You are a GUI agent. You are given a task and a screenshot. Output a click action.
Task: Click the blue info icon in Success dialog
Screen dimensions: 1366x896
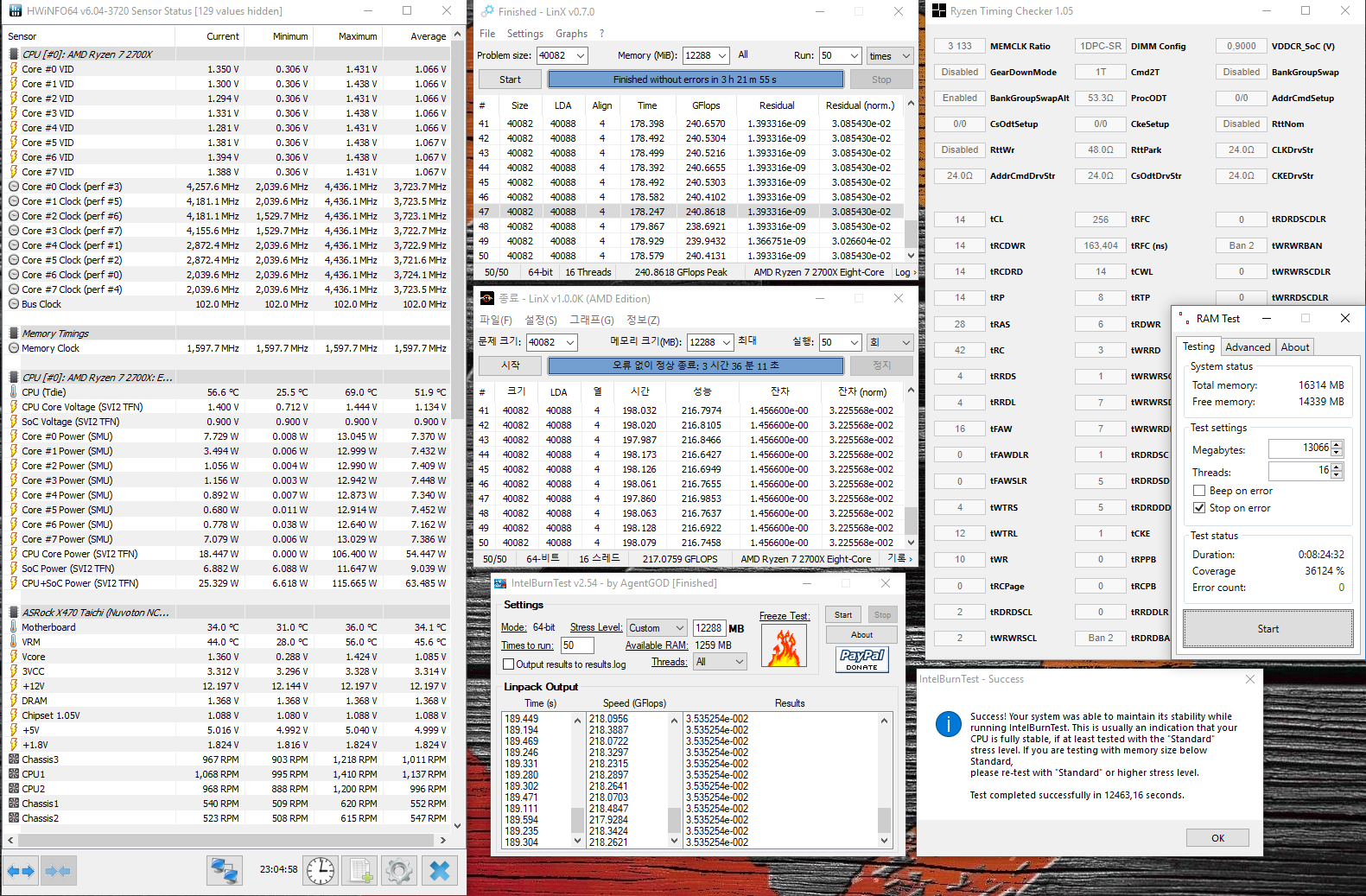tap(948, 724)
